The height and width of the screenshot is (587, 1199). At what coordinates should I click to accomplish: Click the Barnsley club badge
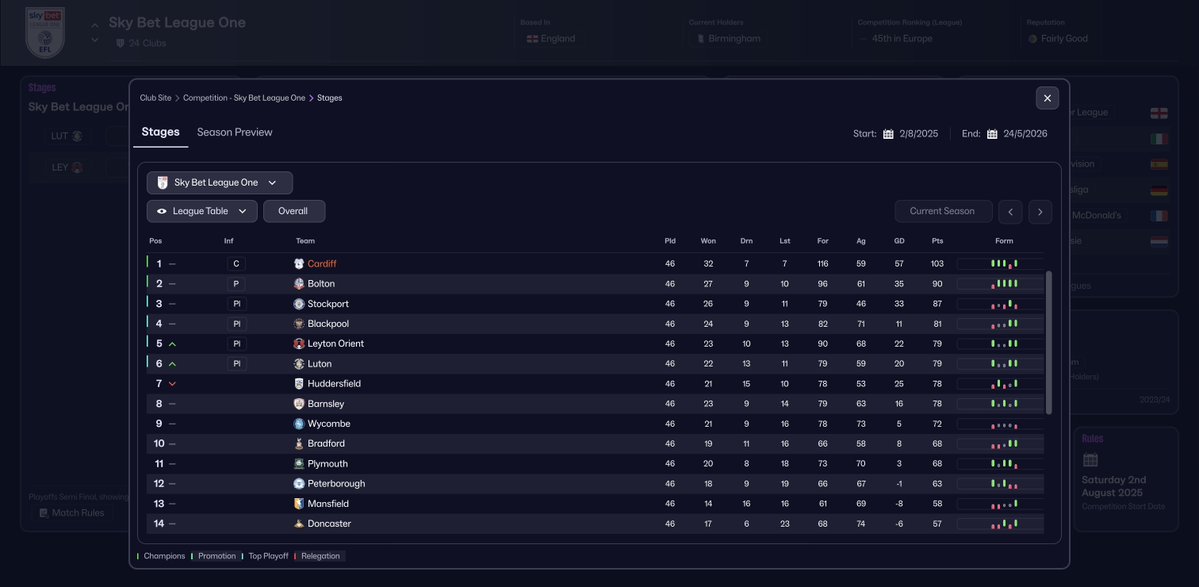[x=299, y=404]
